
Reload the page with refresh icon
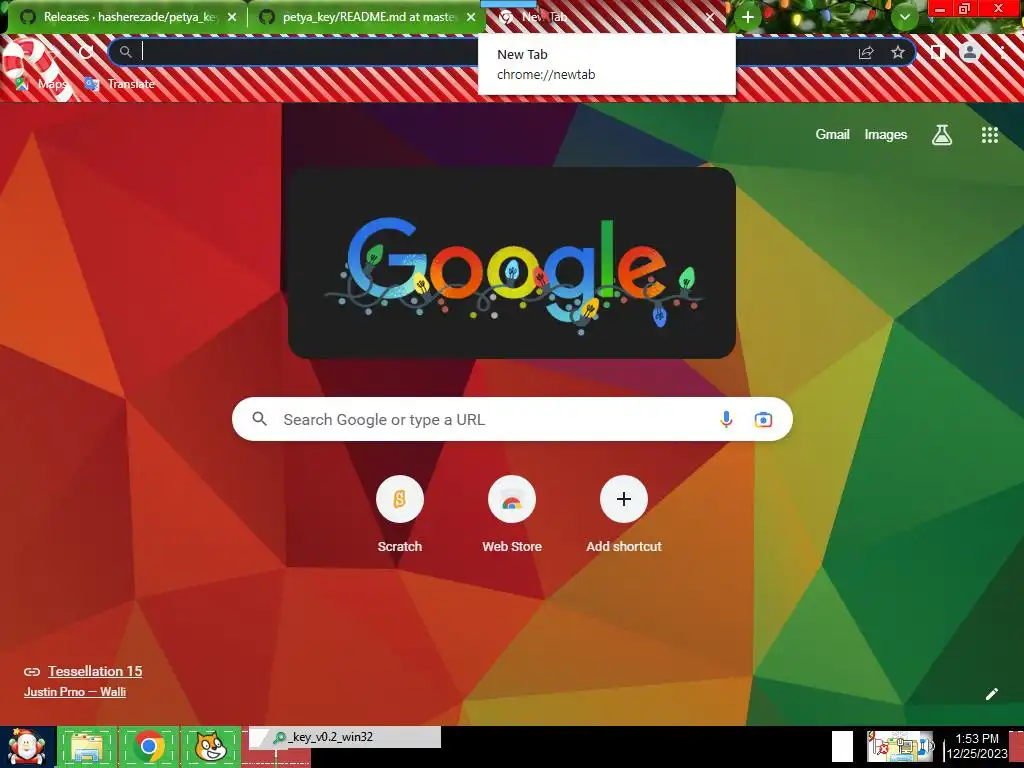click(86, 52)
